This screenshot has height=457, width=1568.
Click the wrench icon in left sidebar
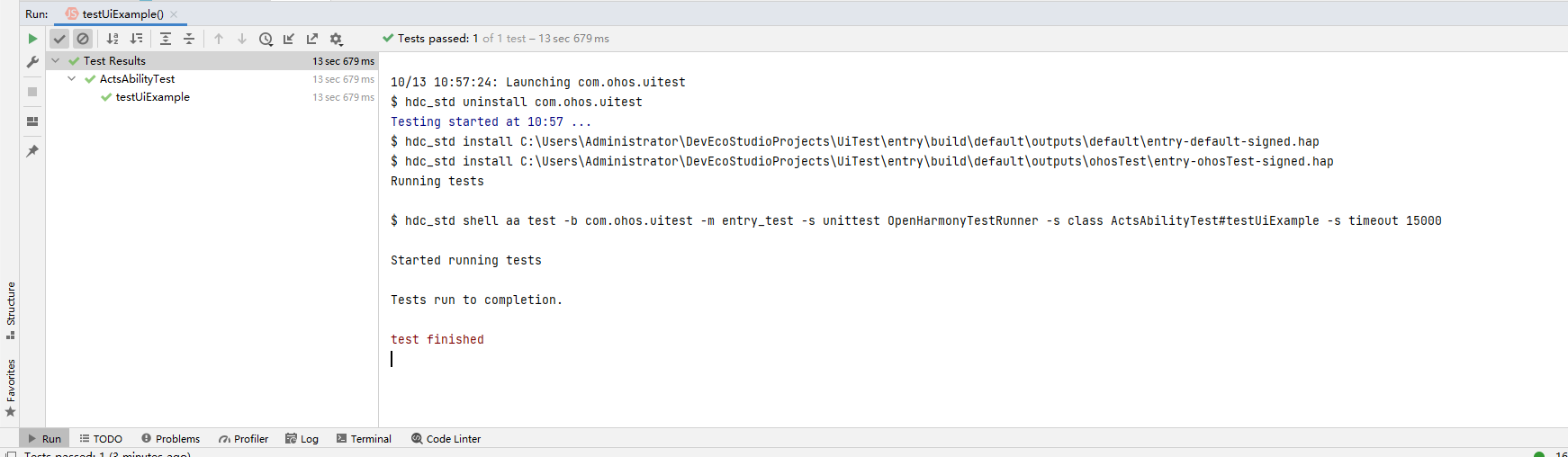32,62
